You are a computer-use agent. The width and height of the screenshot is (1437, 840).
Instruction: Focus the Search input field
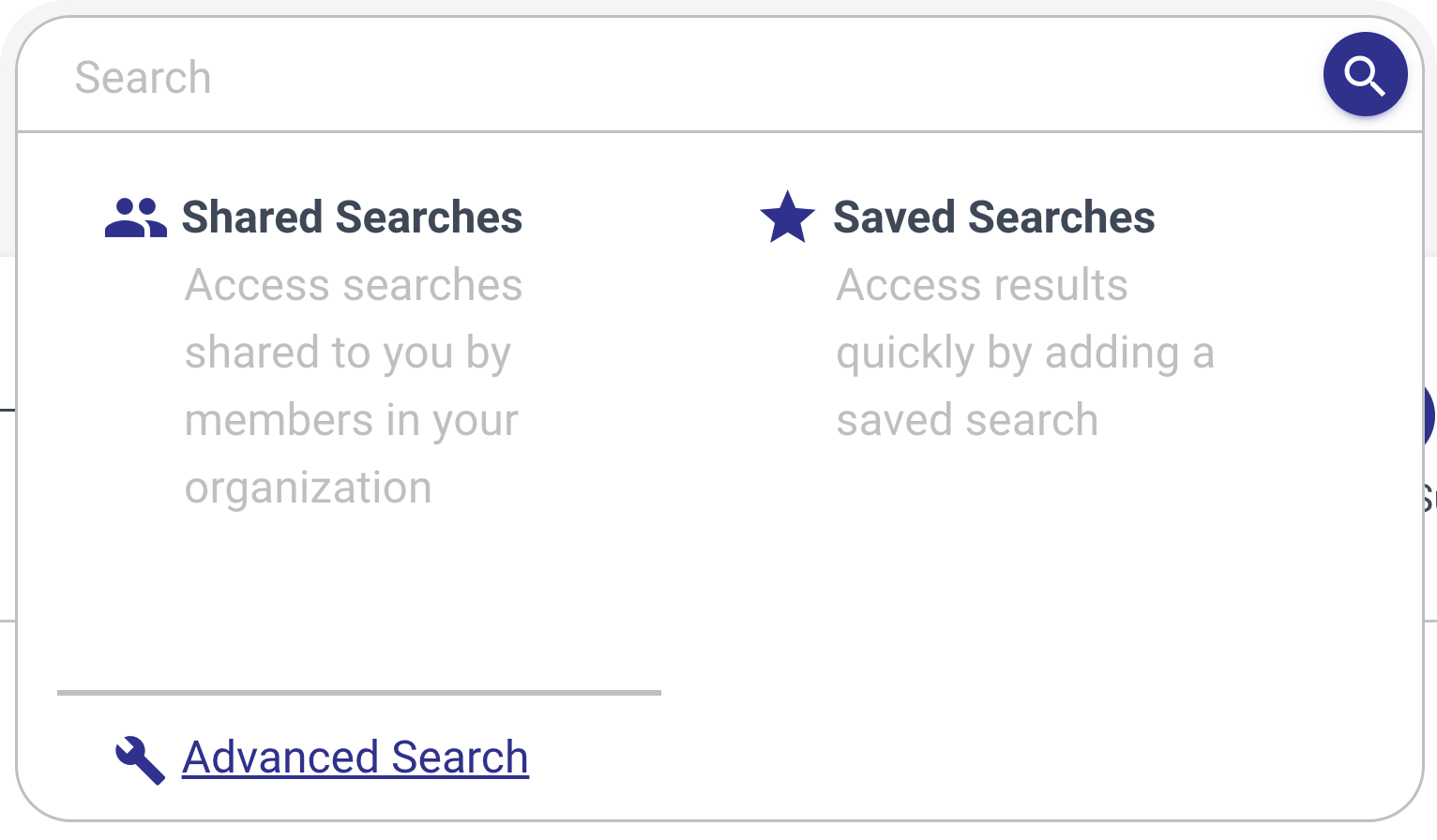click(x=657, y=77)
